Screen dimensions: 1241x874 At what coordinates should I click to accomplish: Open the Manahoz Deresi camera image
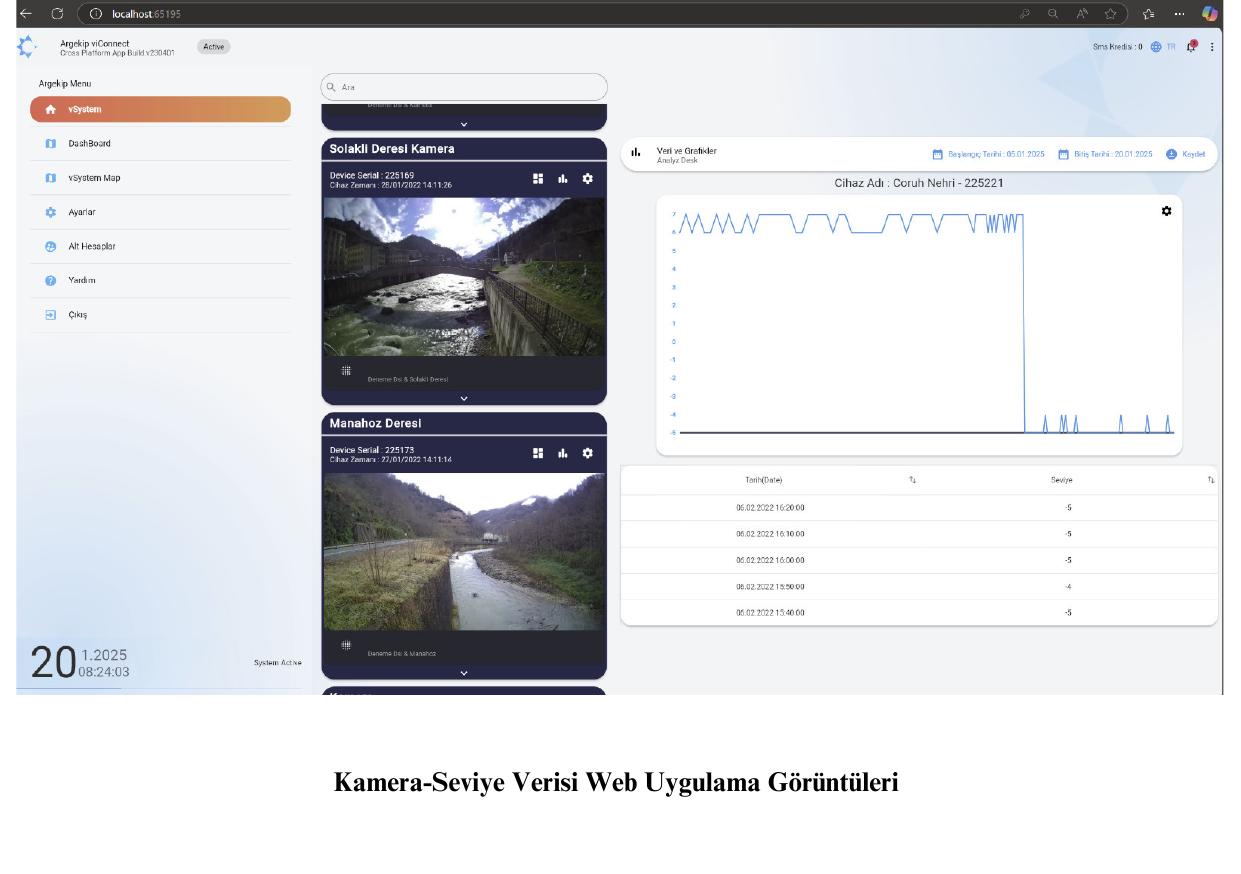tap(464, 551)
